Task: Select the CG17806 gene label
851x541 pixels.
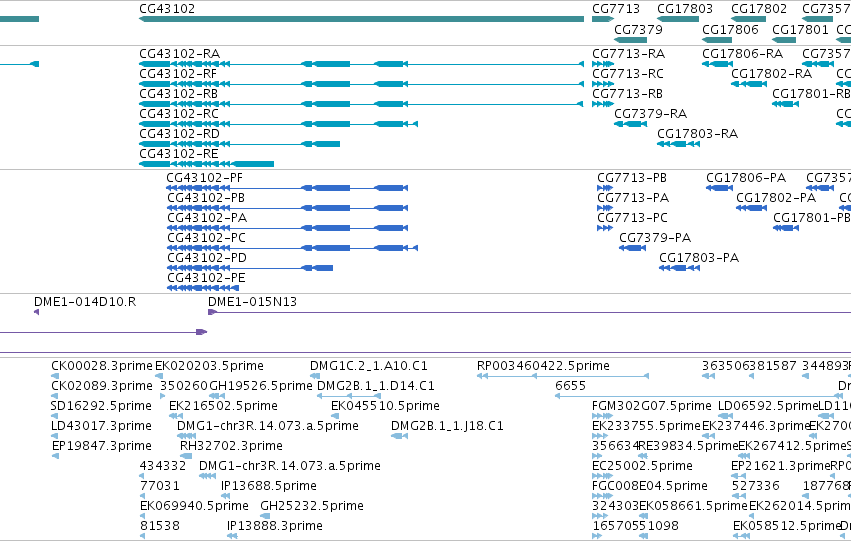Action: pos(730,29)
